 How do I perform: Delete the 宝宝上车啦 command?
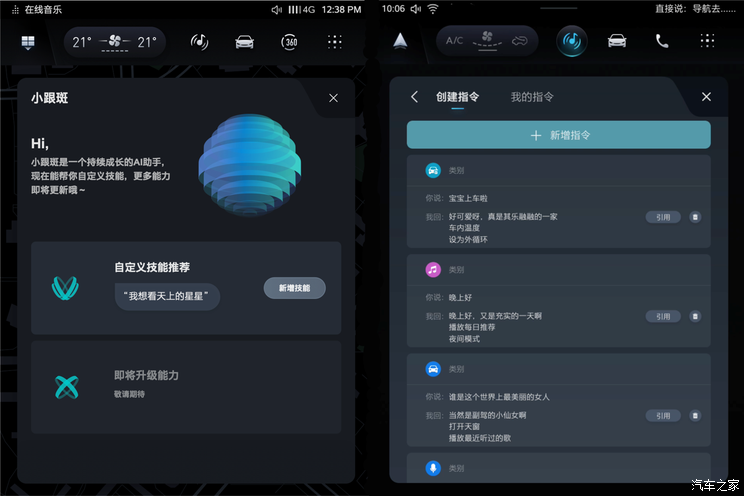[695, 217]
